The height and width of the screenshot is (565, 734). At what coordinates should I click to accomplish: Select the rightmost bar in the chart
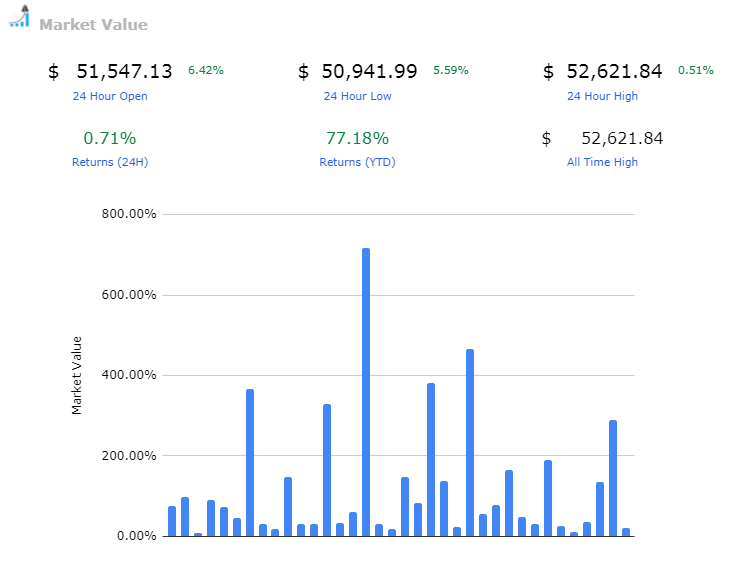click(x=626, y=532)
